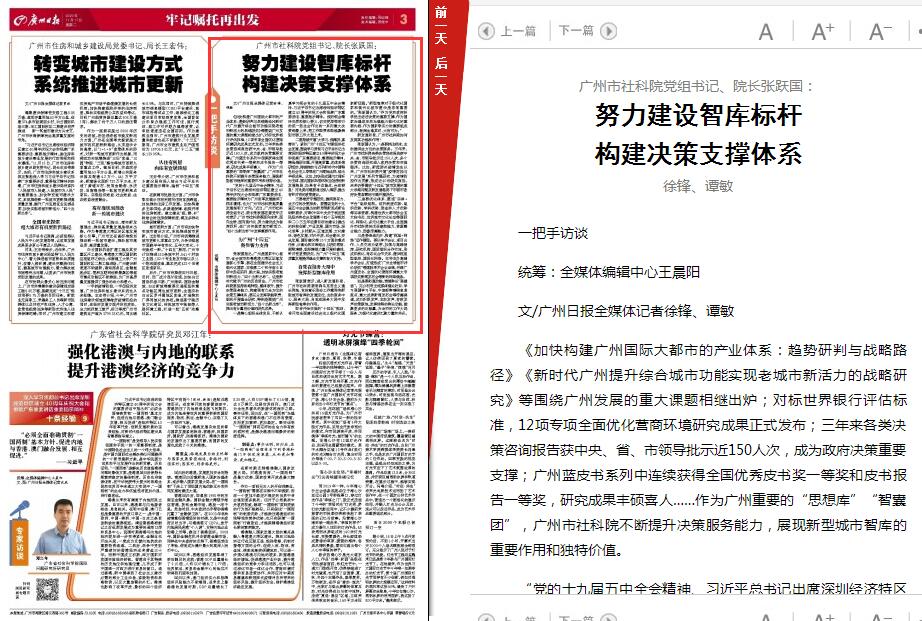Click the quote box 必须全面准确贯彻"一国两制"
Viewport: 922px width, 621px height.
pyautogui.click(x=48, y=449)
